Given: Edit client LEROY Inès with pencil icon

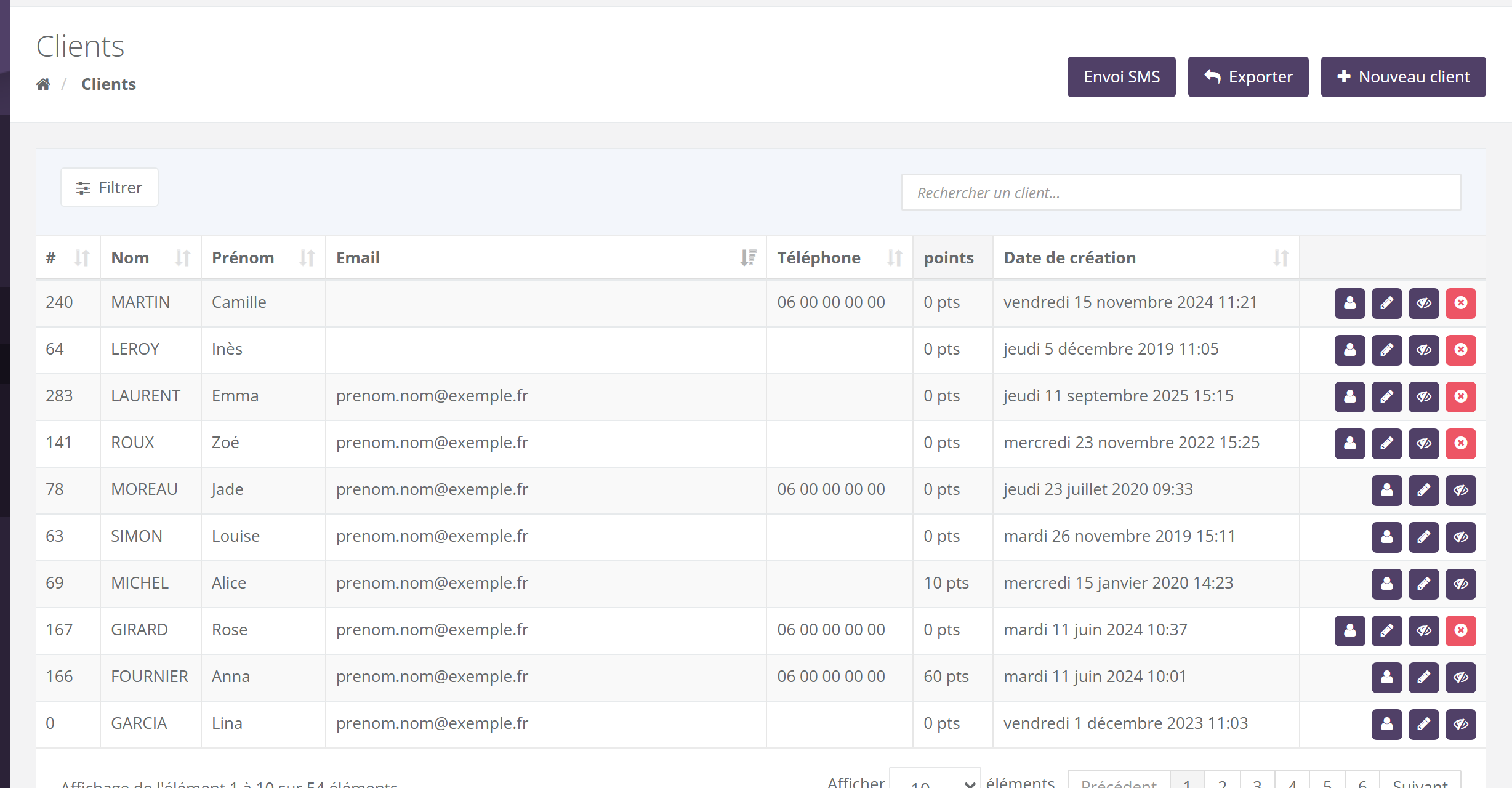Looking at the screenshot, I should (1386, 350).
